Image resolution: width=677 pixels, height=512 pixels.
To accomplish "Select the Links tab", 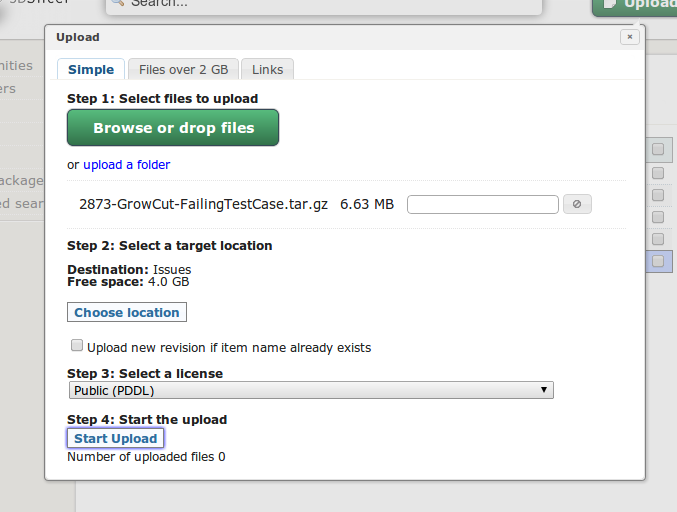I will point(267,69).
